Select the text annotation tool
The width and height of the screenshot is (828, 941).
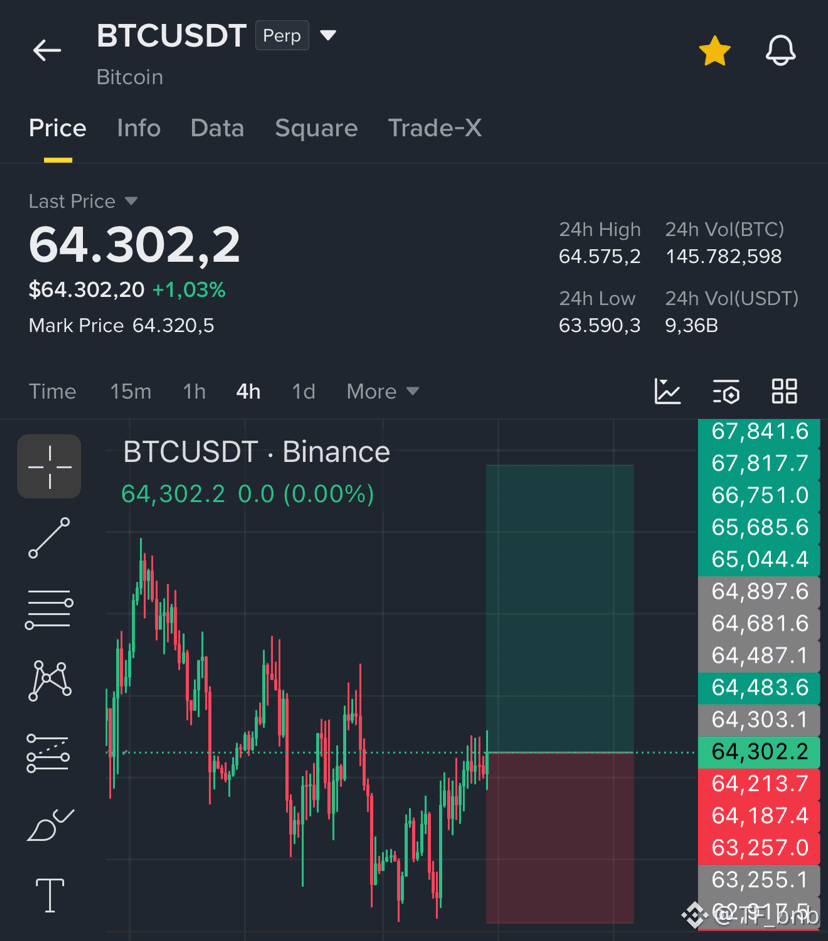[x=50, y=895]
